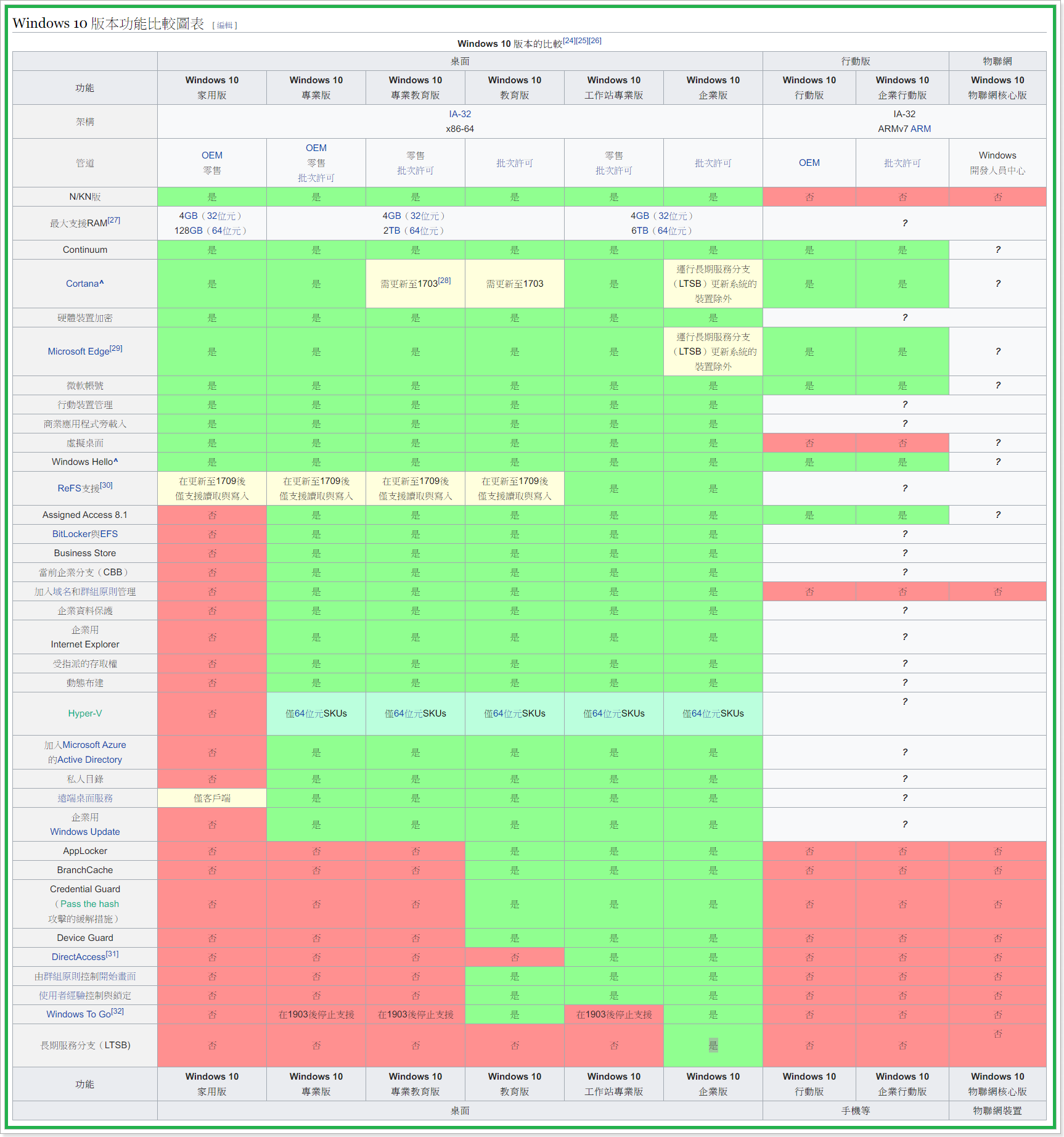The image size is (1064, 1137).
Task: Open the Windows To Go link
Action: (x=79, y=1014)
